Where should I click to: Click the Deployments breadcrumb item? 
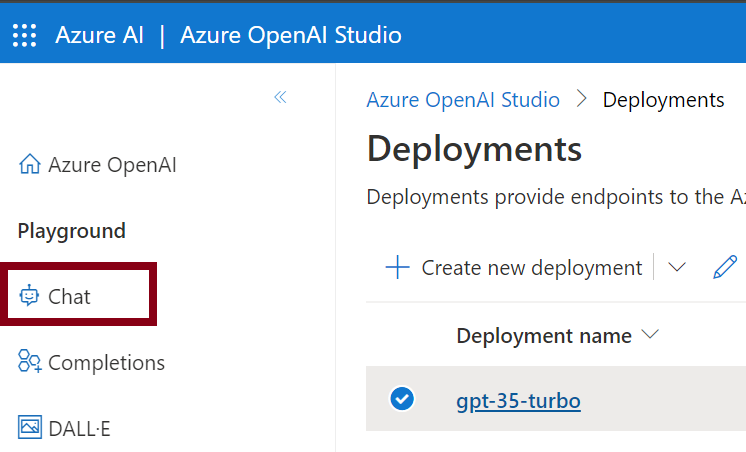663,100
